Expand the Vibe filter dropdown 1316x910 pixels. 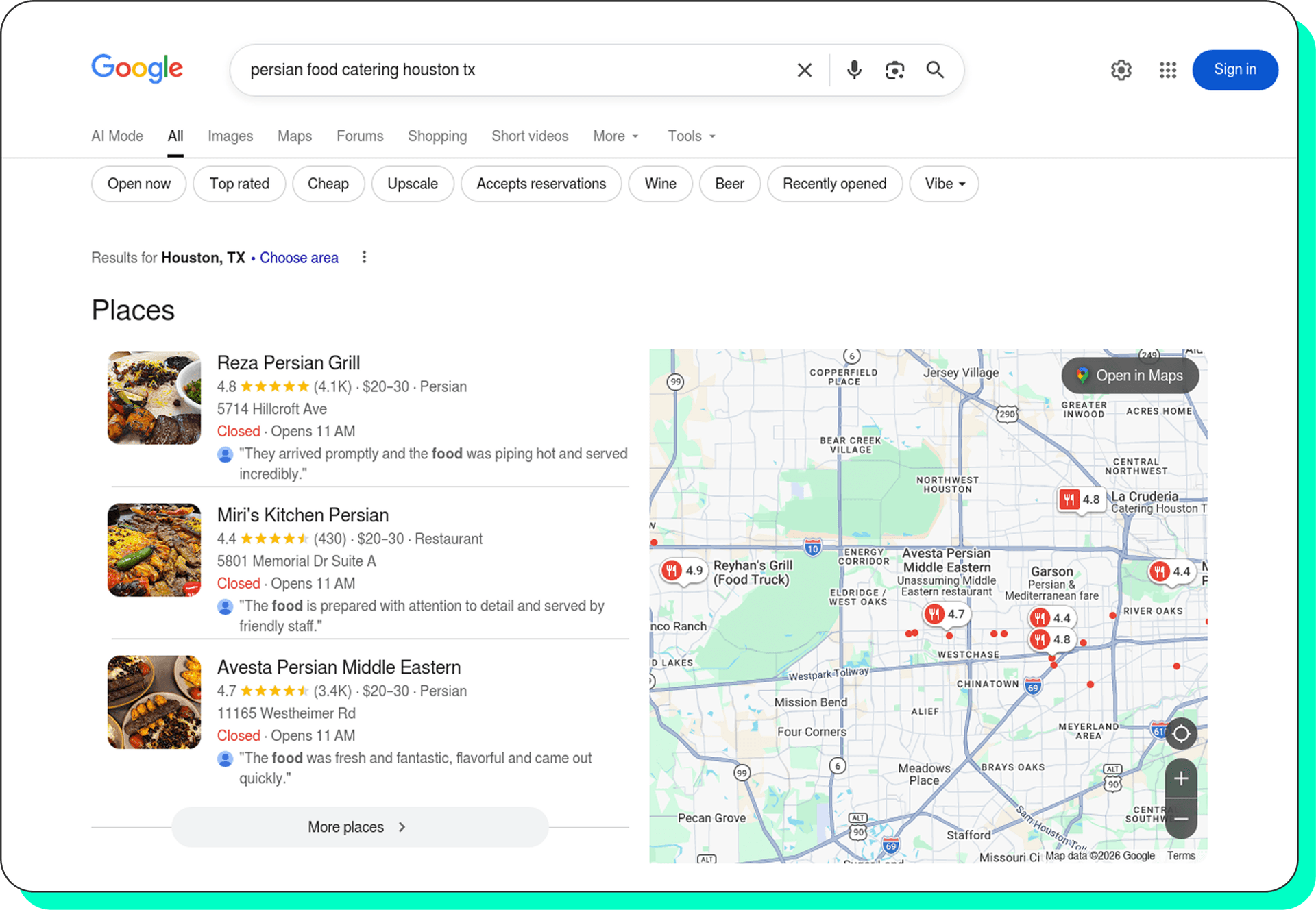point(945,184)
